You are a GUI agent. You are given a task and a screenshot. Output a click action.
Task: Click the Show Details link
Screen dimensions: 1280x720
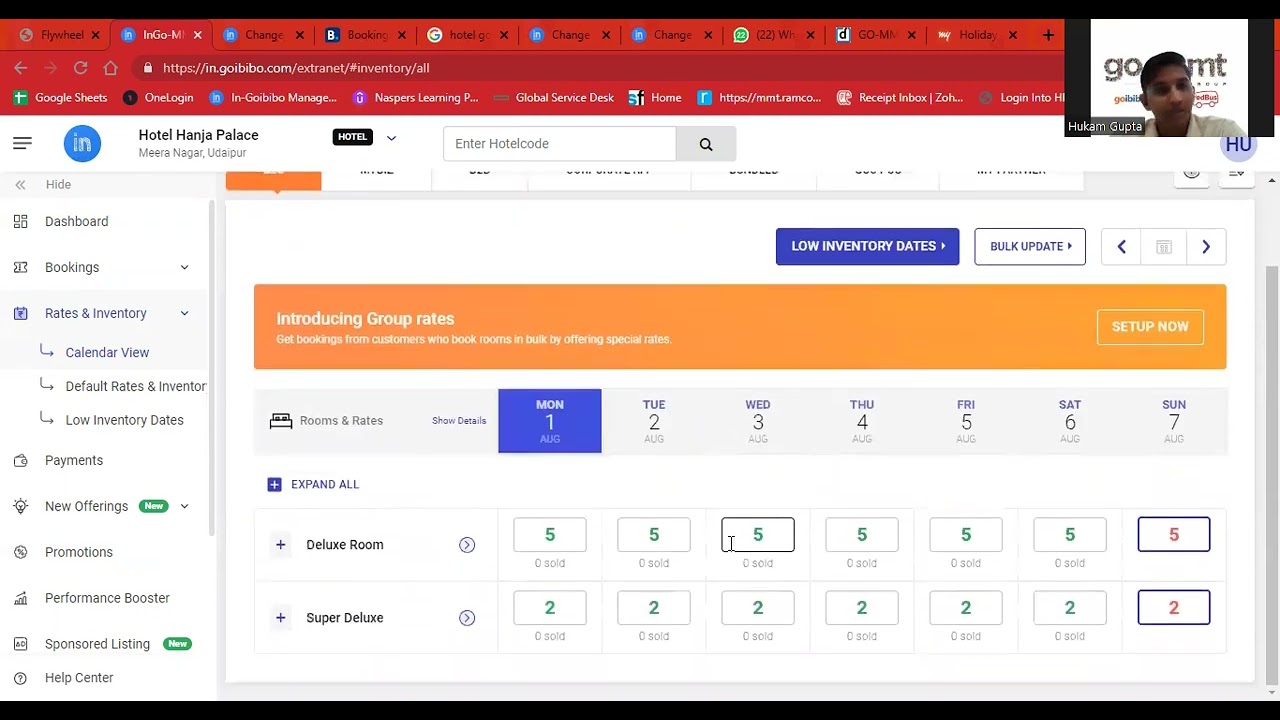459,421
